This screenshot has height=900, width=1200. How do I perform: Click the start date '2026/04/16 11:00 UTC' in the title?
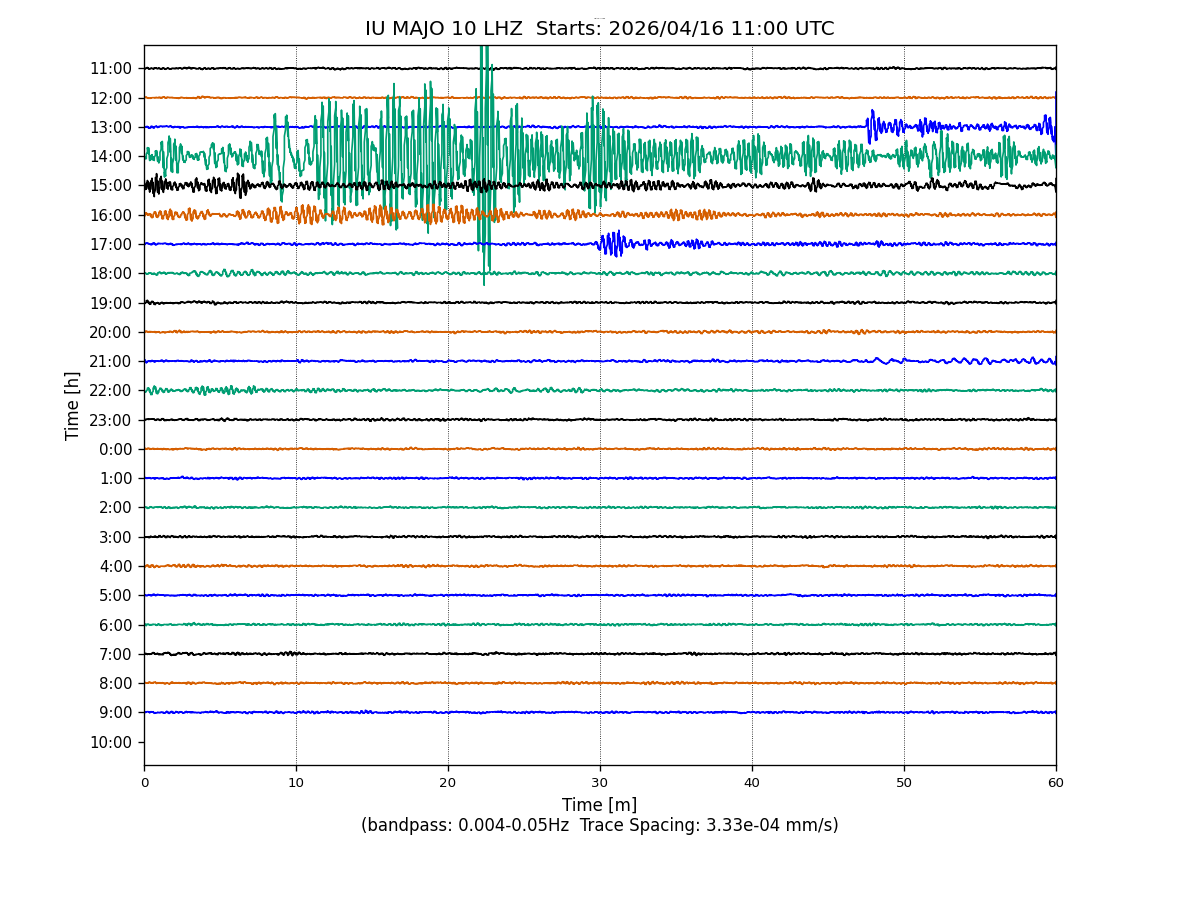click(x=720, y=29)
